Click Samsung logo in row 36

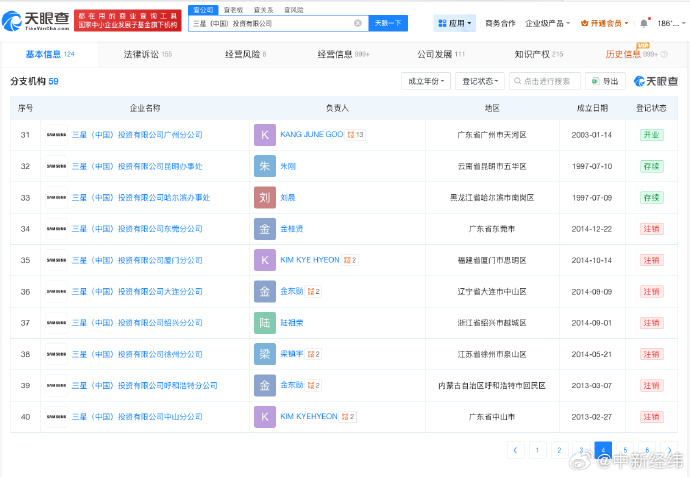point(56,292)
